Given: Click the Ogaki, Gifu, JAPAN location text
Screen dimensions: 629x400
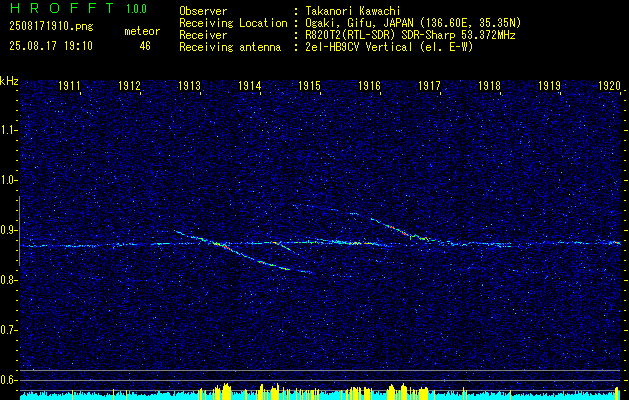Looking at the screenshot, I should pos(413,23).
